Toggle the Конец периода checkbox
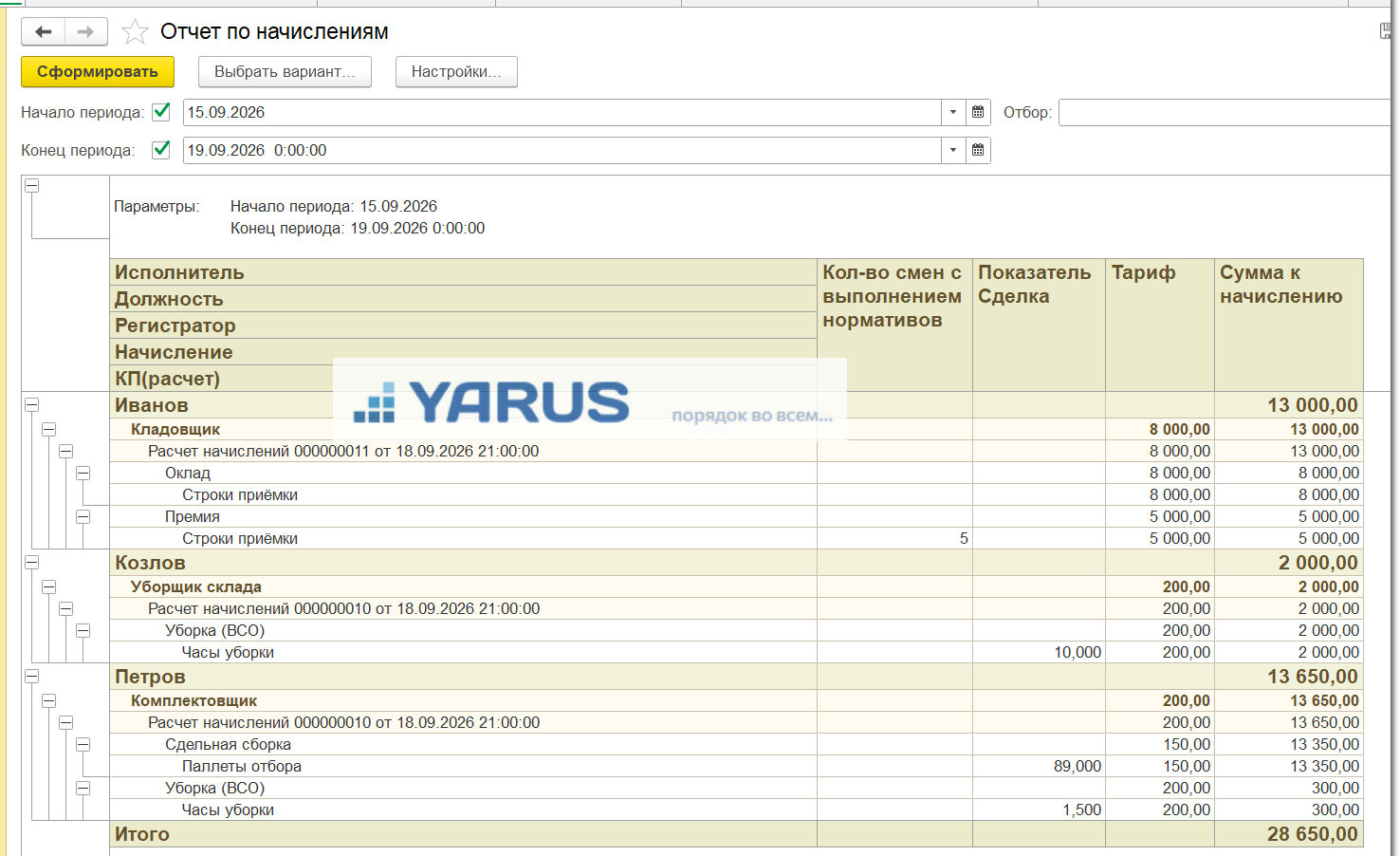The height and width of the screenshot is (856, 1400). [x=161, y=150]
